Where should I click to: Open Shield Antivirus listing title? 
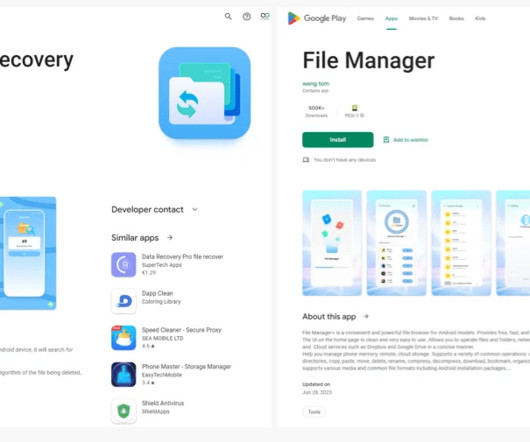163,403
